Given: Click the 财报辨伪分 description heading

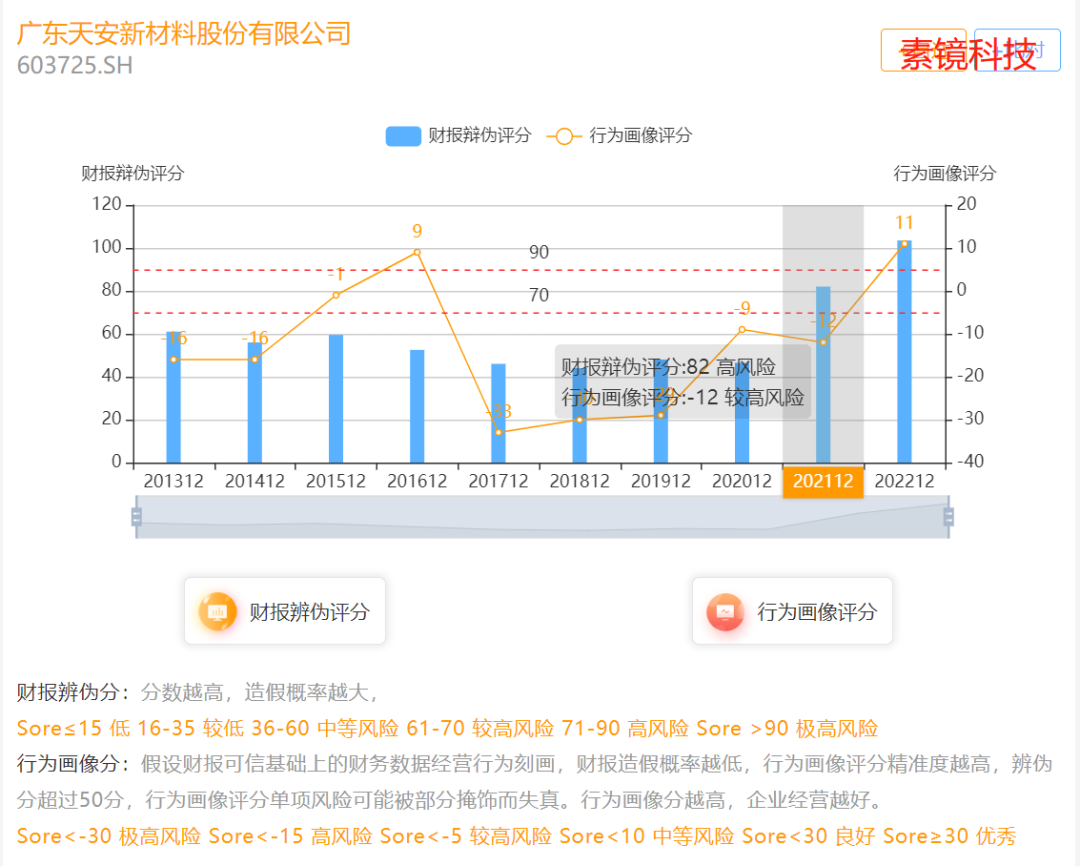Looking at the screenshot, I should coord(73,692).
